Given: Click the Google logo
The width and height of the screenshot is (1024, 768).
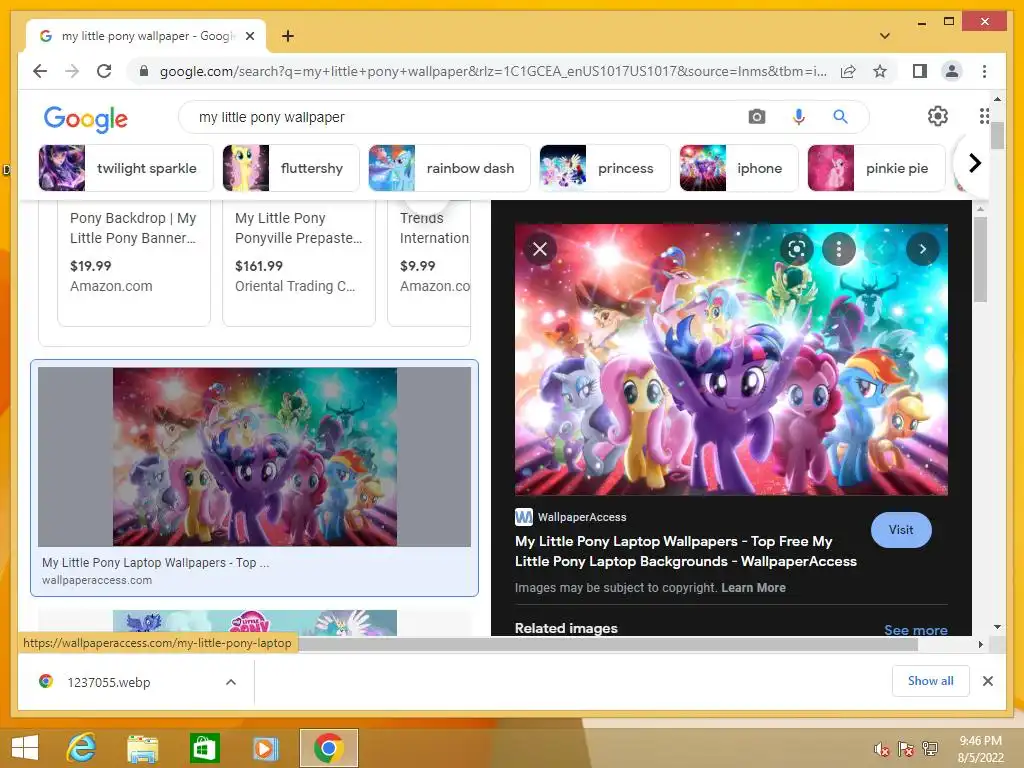Looking at the screenshot, I should point(86,118).
